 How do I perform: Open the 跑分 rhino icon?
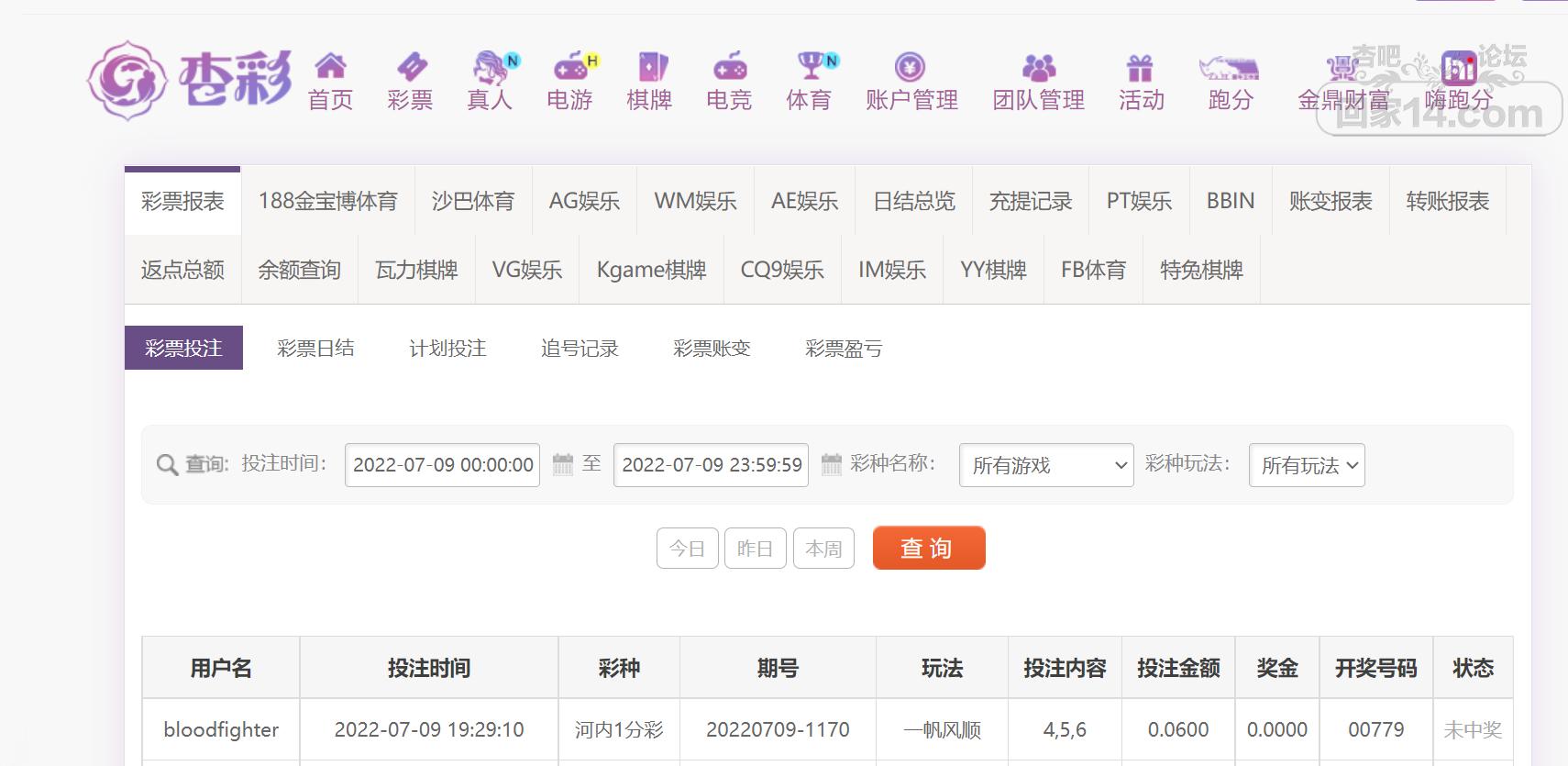(x=1229, y=68)
